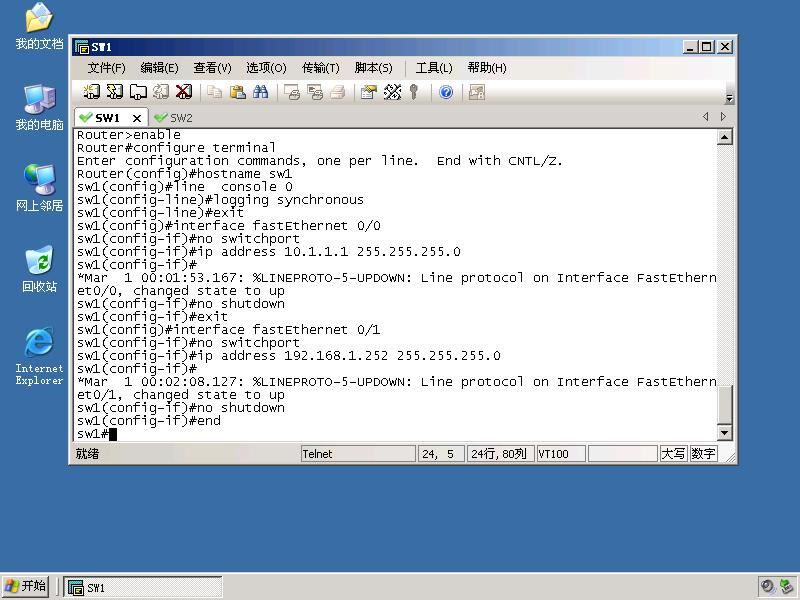
Task: Click the tab scroll right arrow
Action: tap(723, 116)
